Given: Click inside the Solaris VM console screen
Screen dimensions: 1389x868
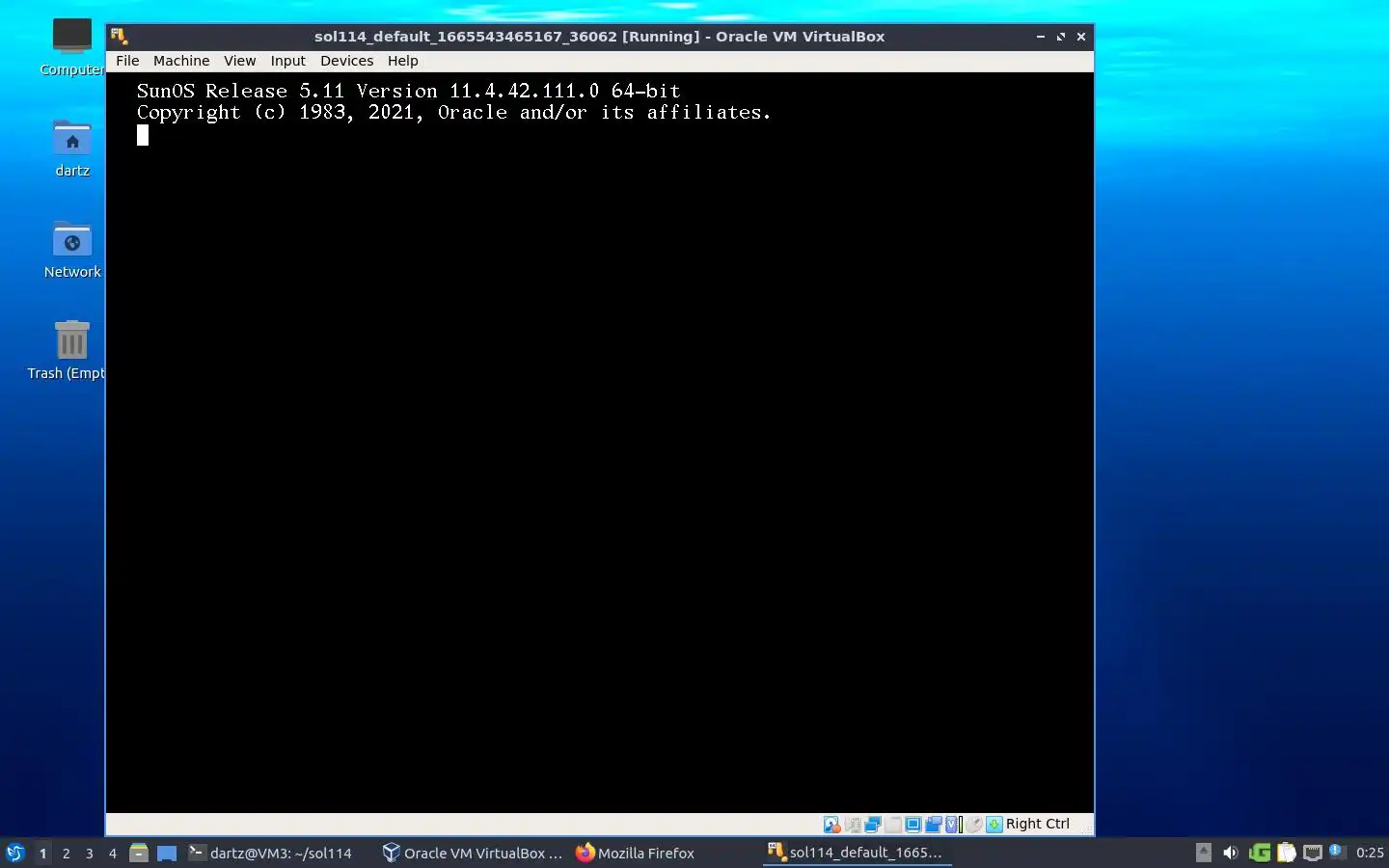Looking at the screenshot, I should point(600,444).
